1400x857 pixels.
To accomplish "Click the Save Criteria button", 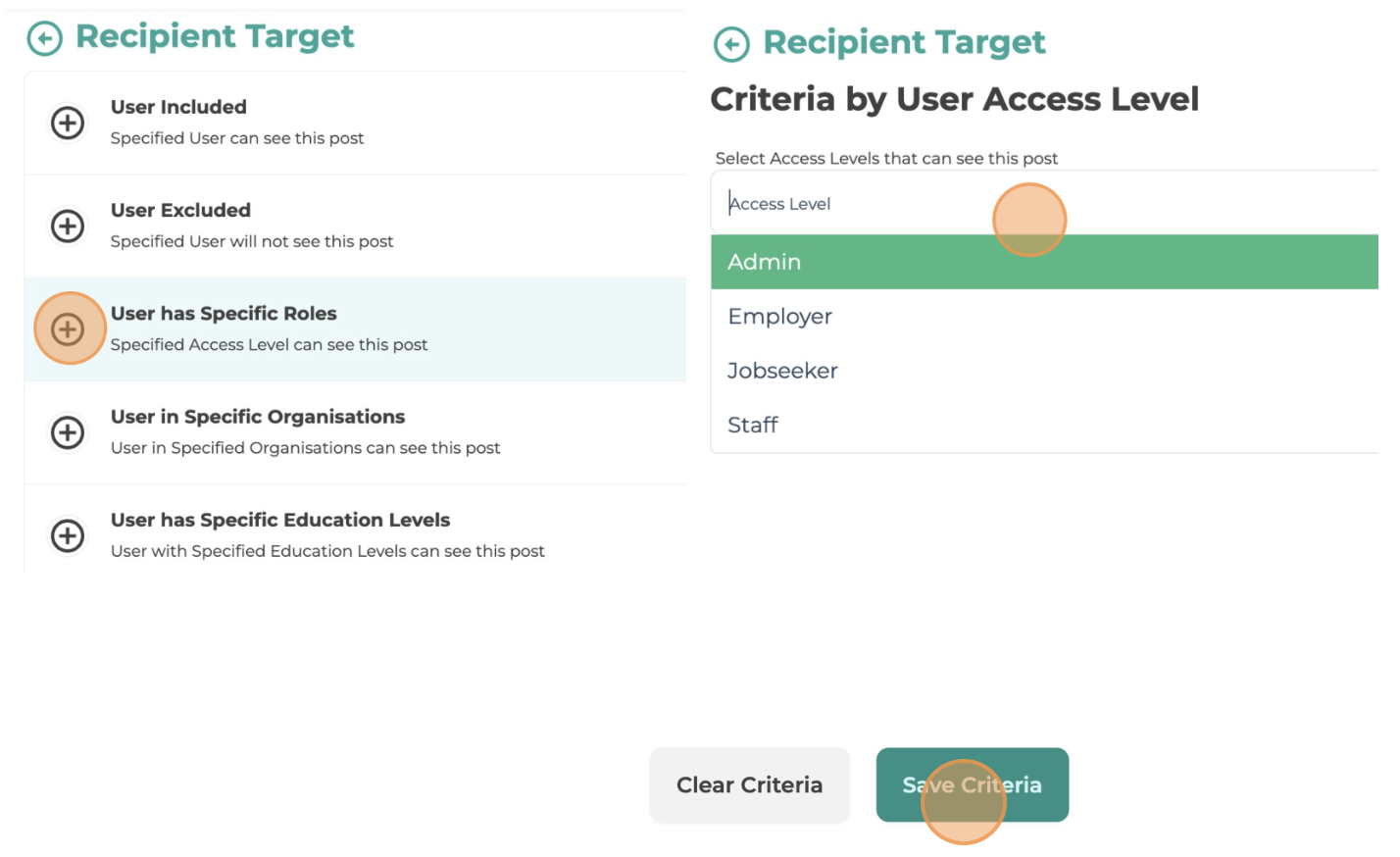I will 973,785.
